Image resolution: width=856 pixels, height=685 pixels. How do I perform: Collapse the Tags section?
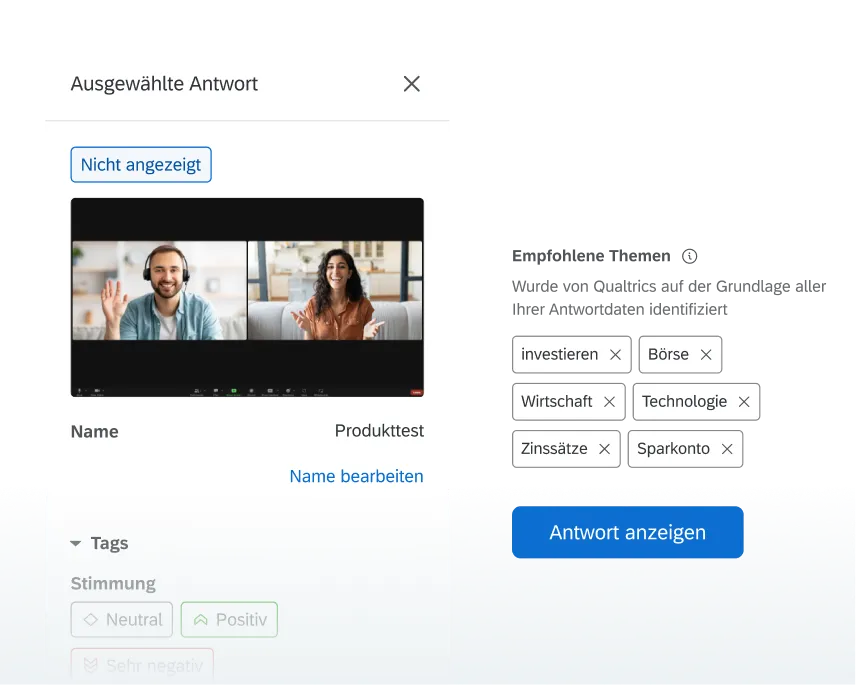(76, 543)
